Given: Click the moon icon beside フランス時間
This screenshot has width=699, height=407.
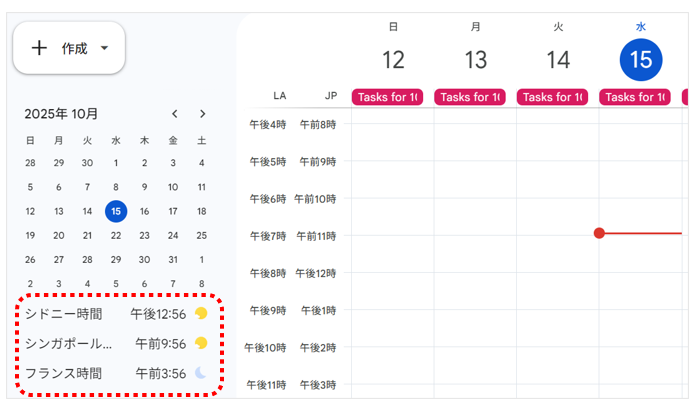Looking at the screenshot, I should coord(201,373).
